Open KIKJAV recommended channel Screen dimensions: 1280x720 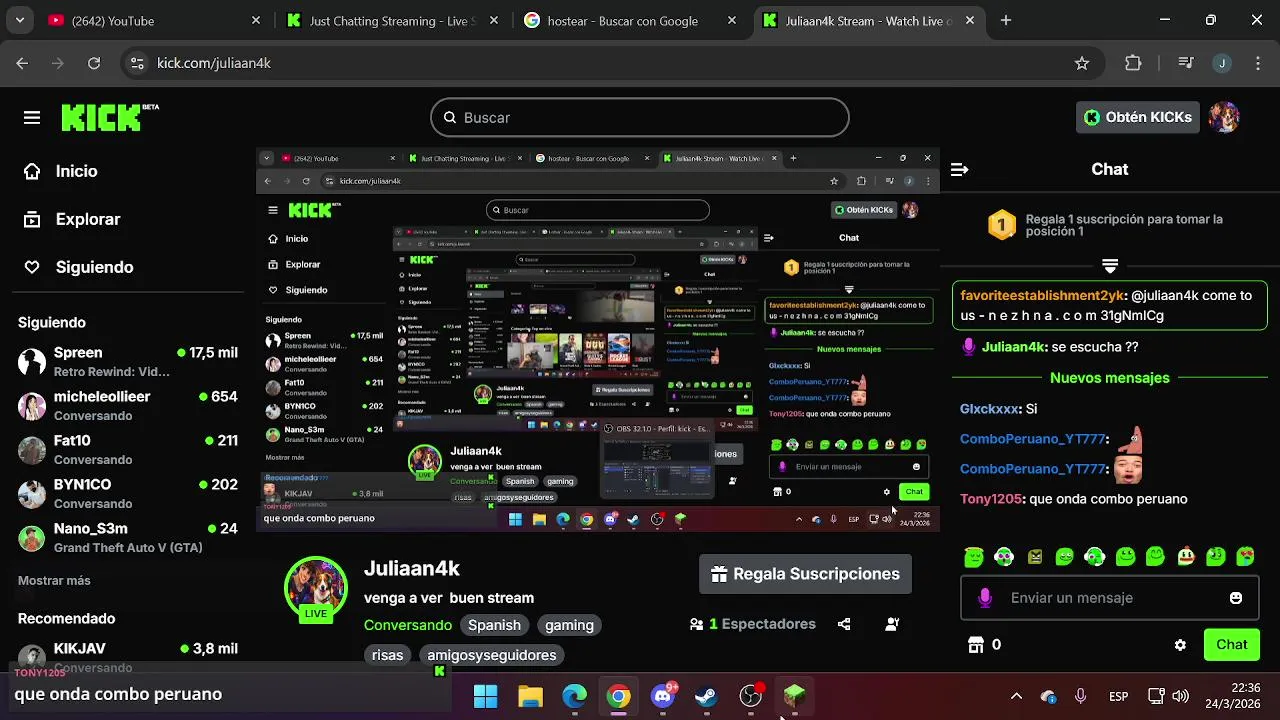(128, 656)
